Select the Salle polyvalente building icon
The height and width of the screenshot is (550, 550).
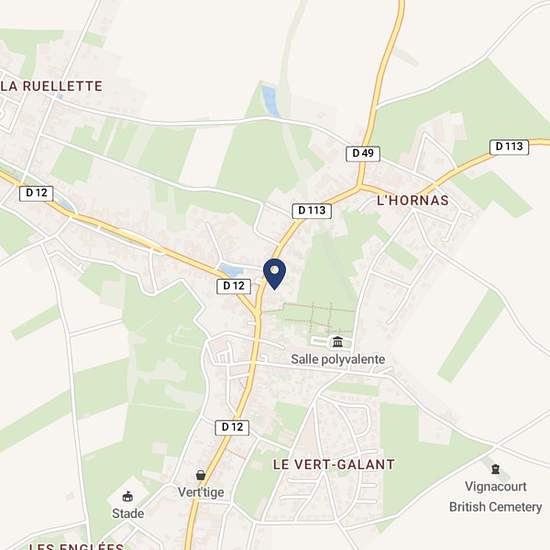pos(337,341)
